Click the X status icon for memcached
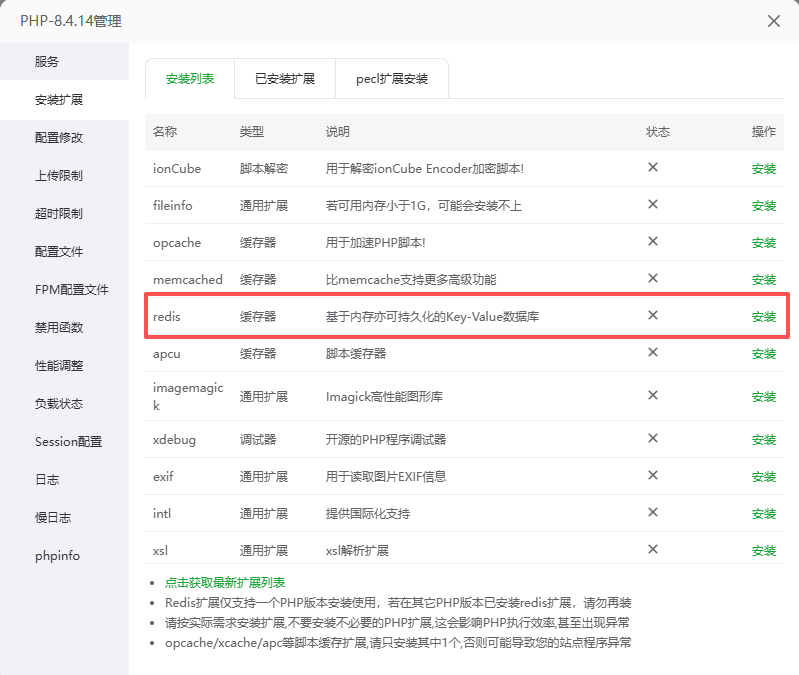Viewport: 799px width, 675px height. [x=653, y=278]
